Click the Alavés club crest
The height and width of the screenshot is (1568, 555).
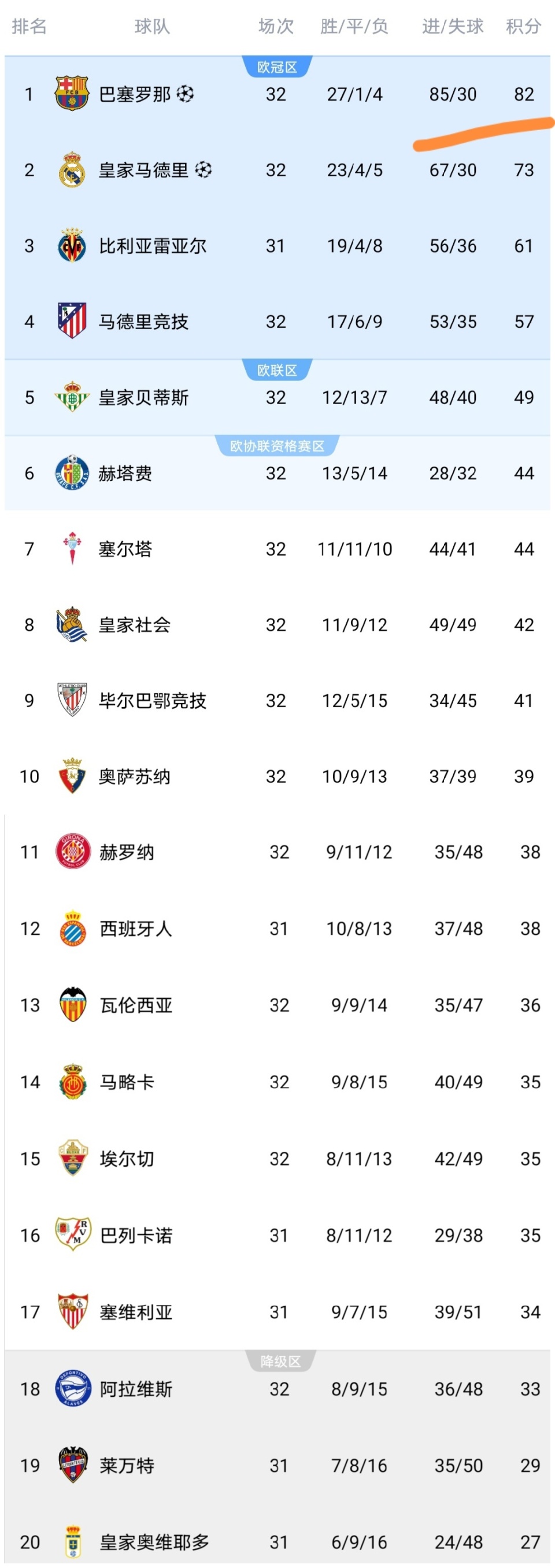pyautogui.click(x=72, y=1388)
